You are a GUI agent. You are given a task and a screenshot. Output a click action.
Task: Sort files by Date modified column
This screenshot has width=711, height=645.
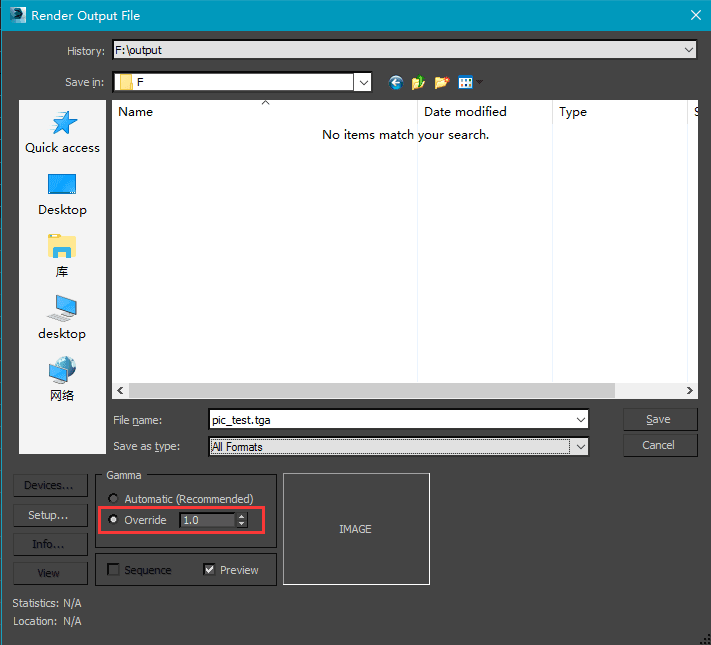465,112
